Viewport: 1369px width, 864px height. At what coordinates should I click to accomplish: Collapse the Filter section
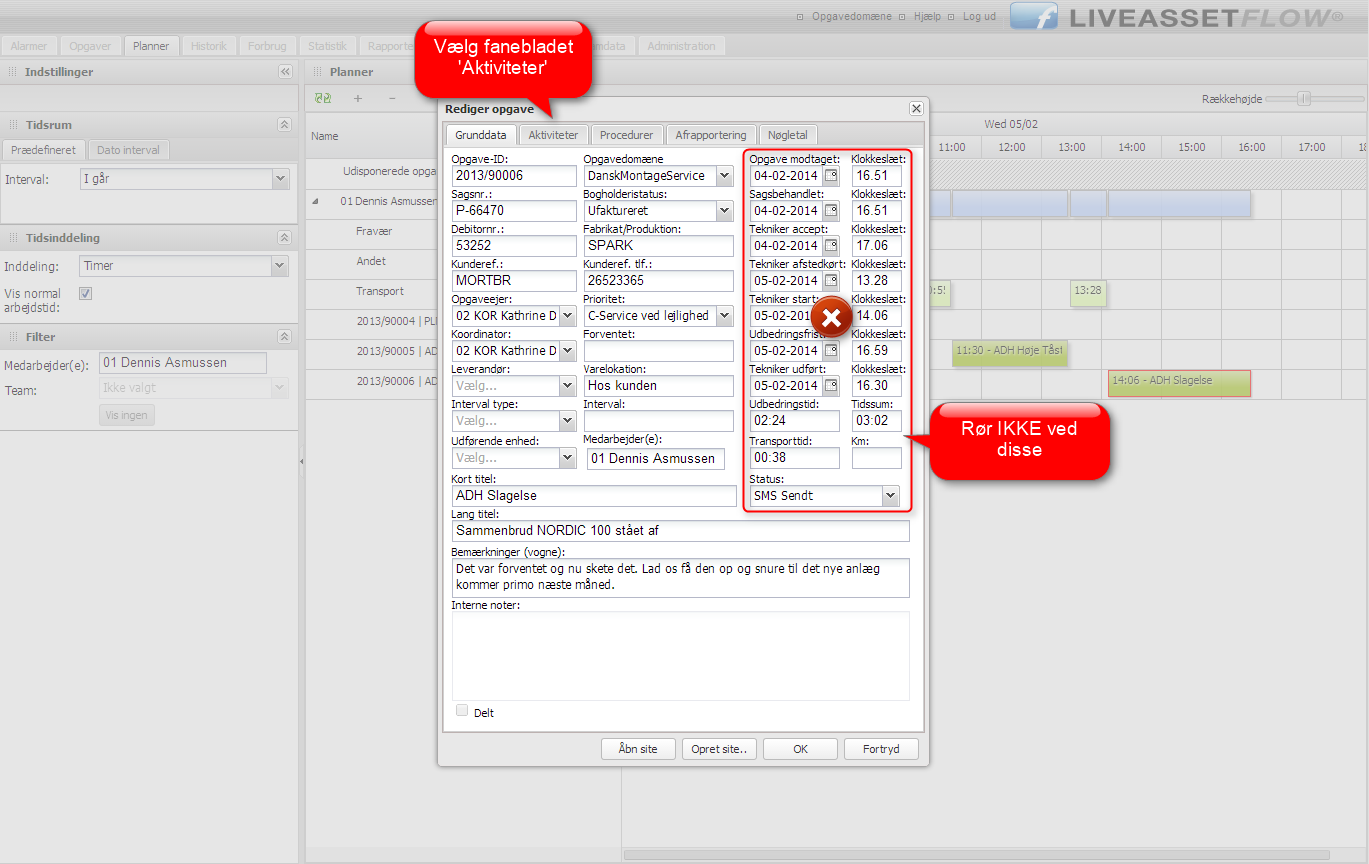(285, 337)
